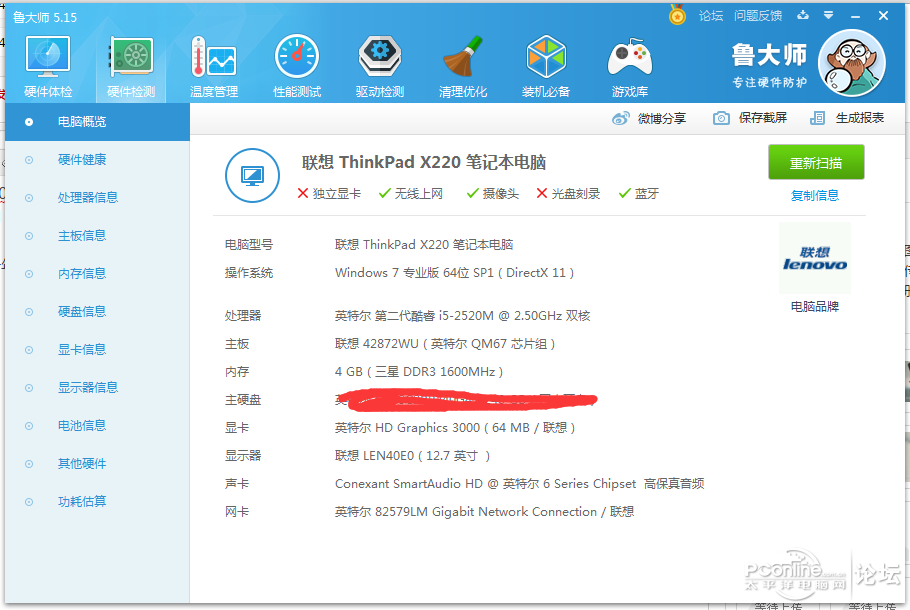Click the HD Graphics 3000 value
910x610 pixels.
tap(455, 428)
